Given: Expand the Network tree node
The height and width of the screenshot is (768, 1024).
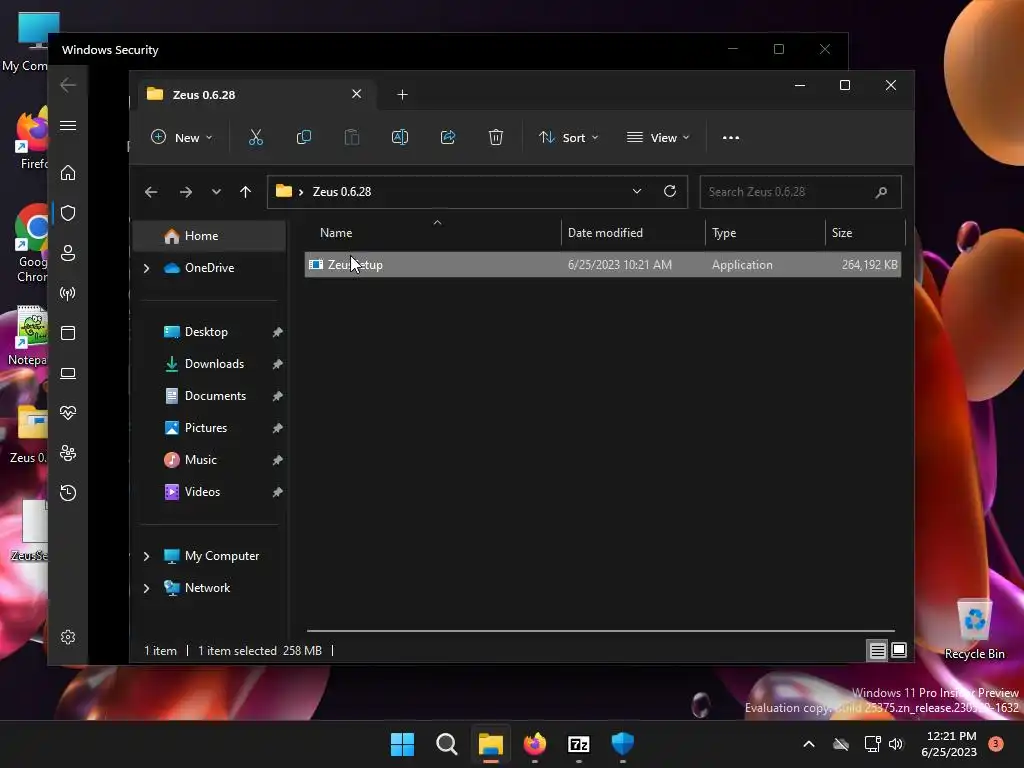Looking at the screenshot, I should [146, 588].
